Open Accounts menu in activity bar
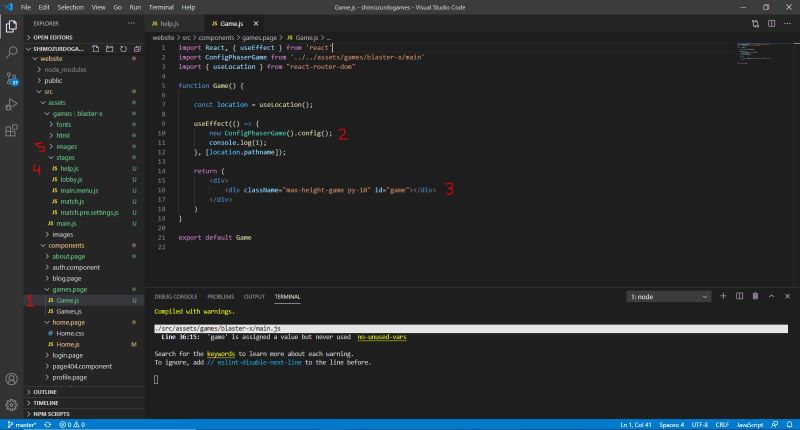 click(x=11, y=379)
